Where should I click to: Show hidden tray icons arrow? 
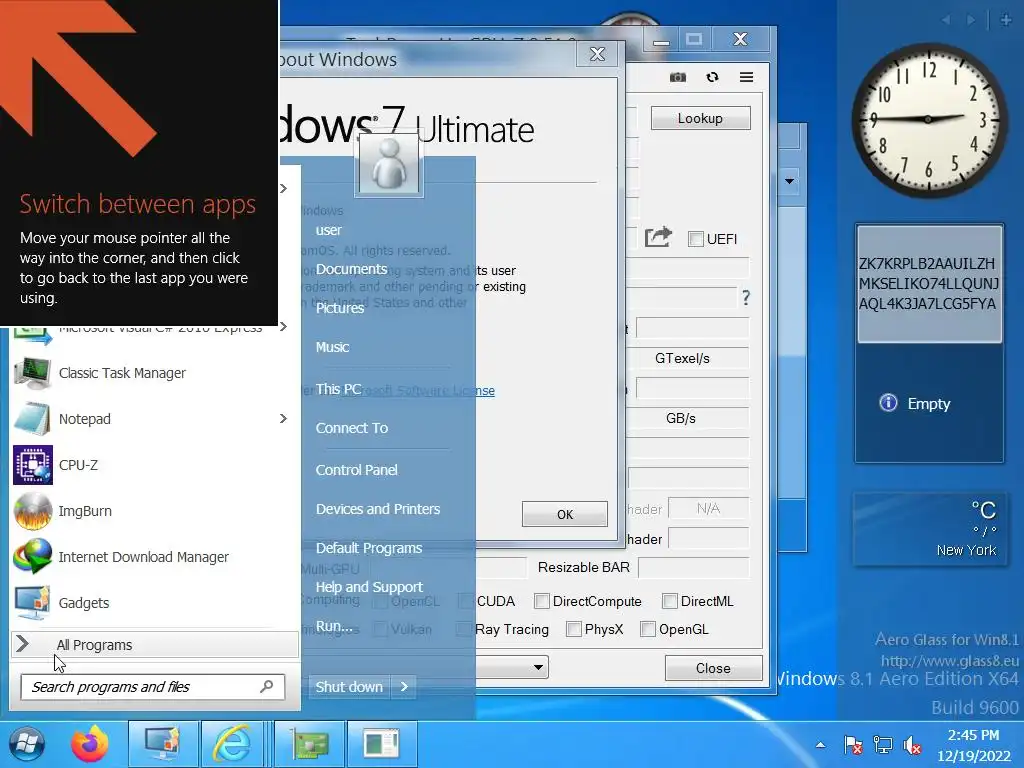click(x=820, y=745)
